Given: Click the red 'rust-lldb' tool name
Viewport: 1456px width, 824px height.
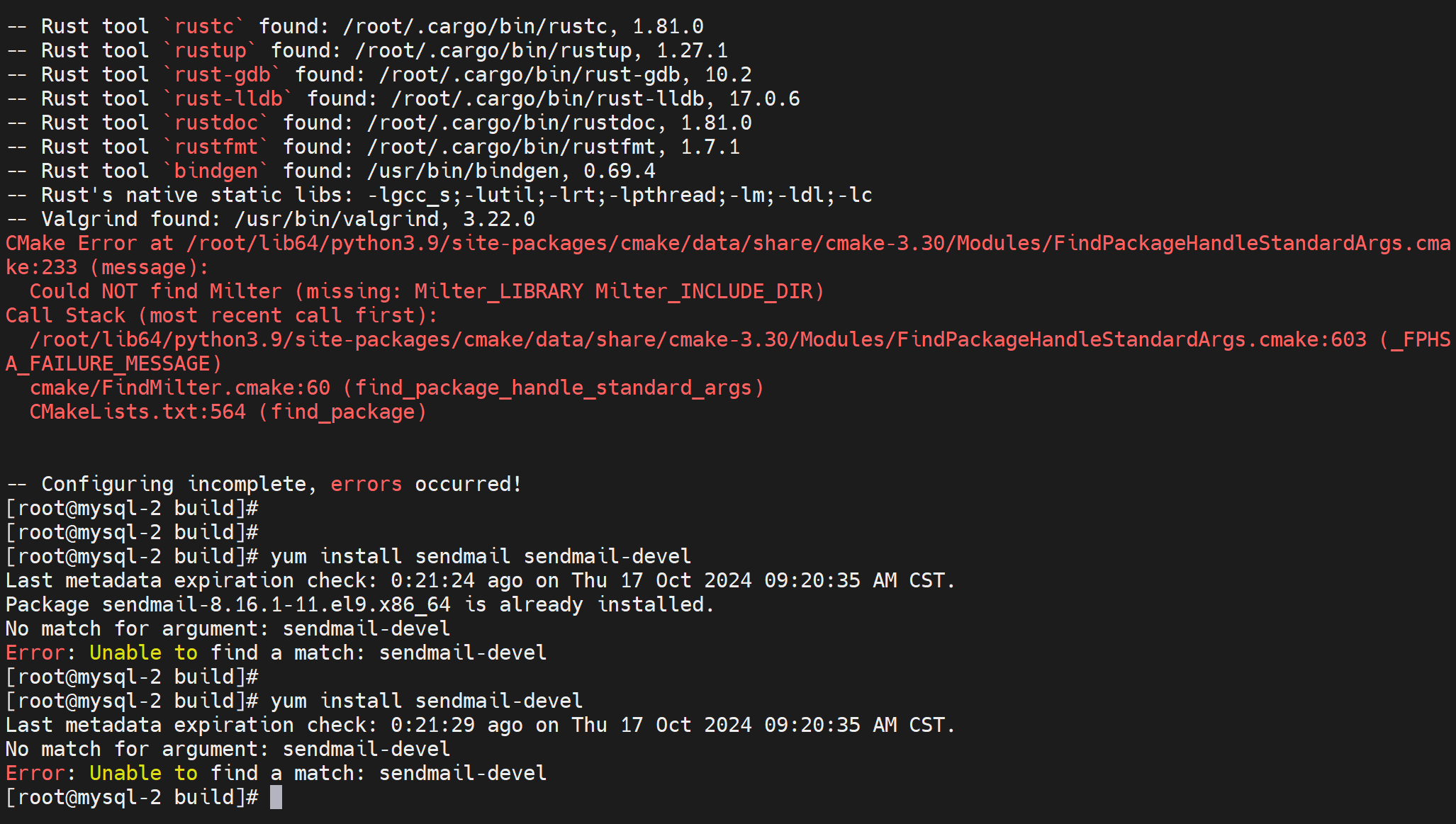Looking at the screenshot, I should pos(228,98).
